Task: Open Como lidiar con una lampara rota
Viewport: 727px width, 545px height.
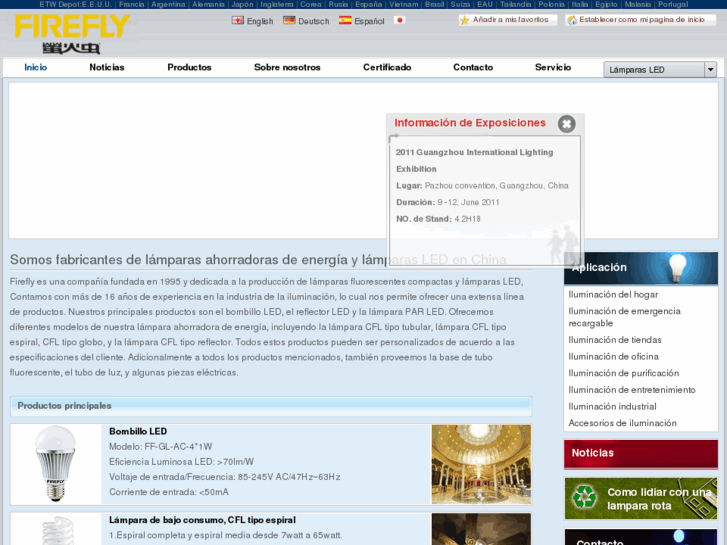Action: (659, 499)
